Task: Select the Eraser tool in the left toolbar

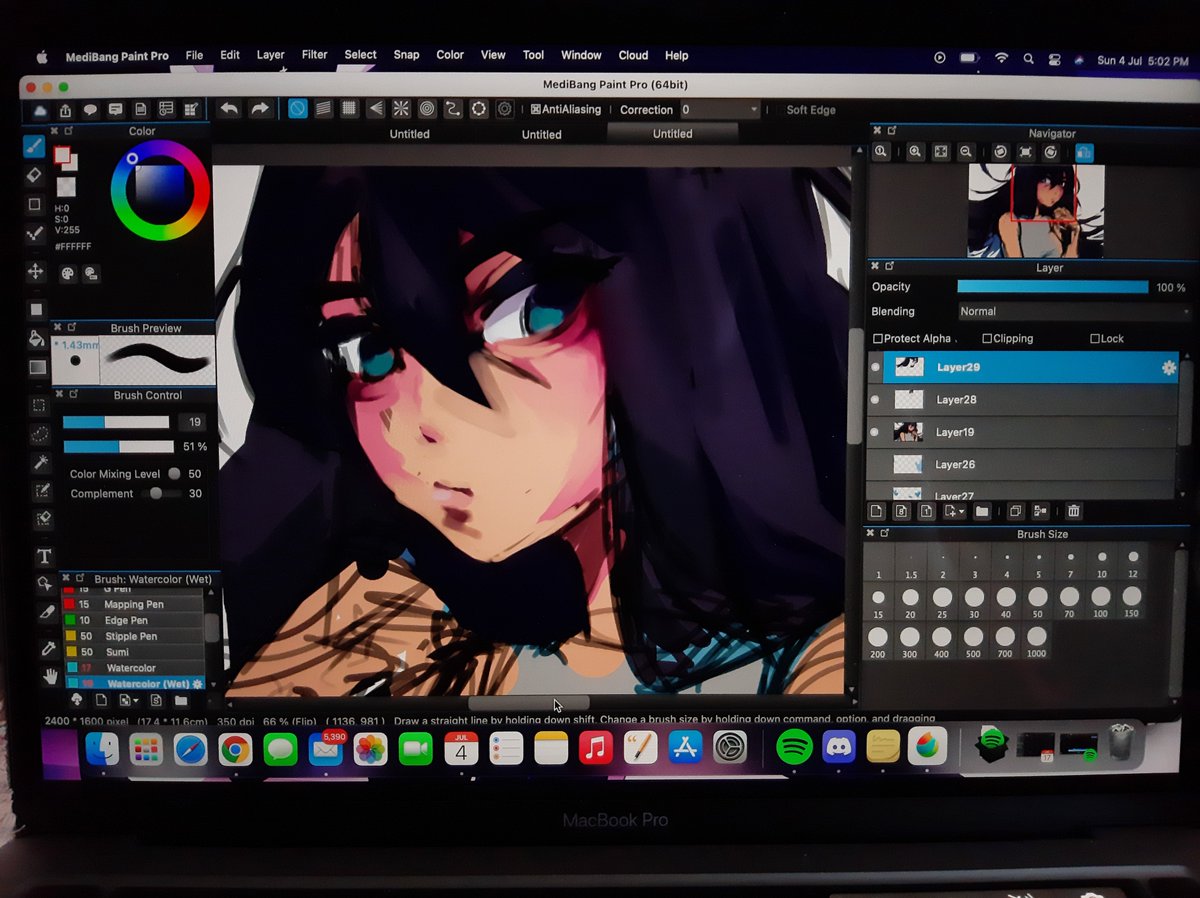Action: [35, 175]
